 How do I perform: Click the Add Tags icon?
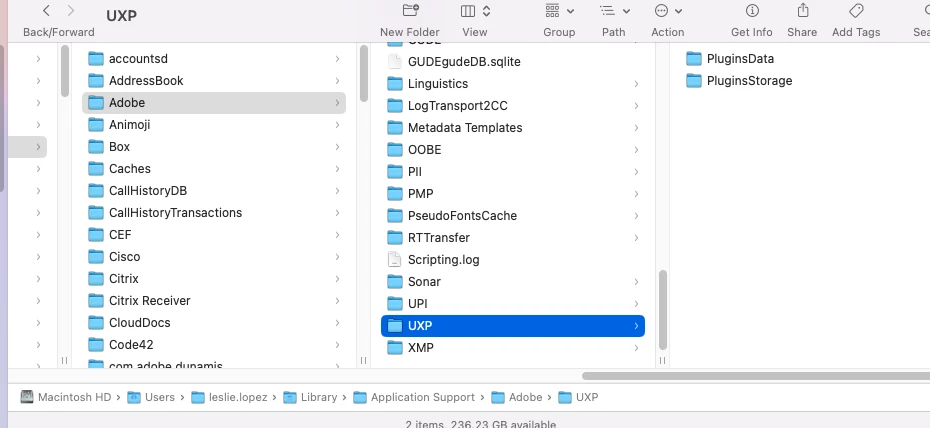click(x=856, y=11)
